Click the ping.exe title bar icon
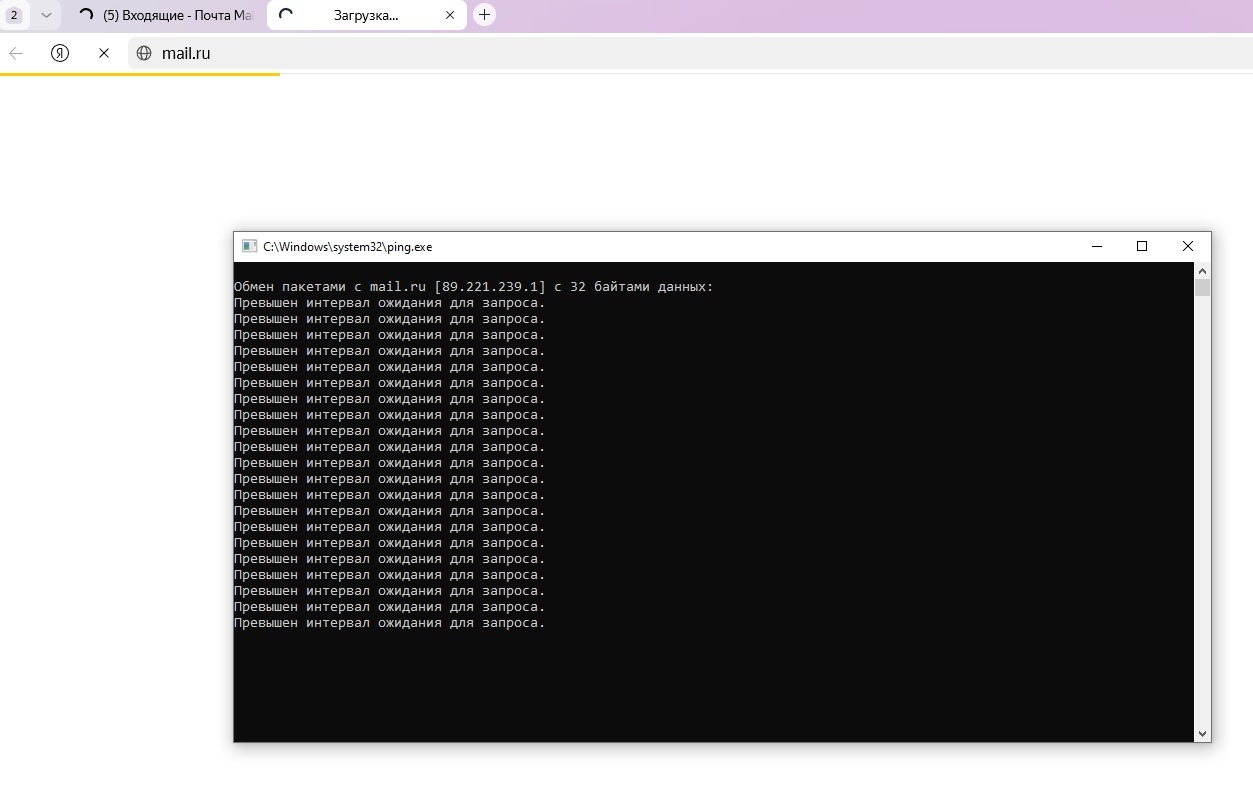 (x=249, y=246)
